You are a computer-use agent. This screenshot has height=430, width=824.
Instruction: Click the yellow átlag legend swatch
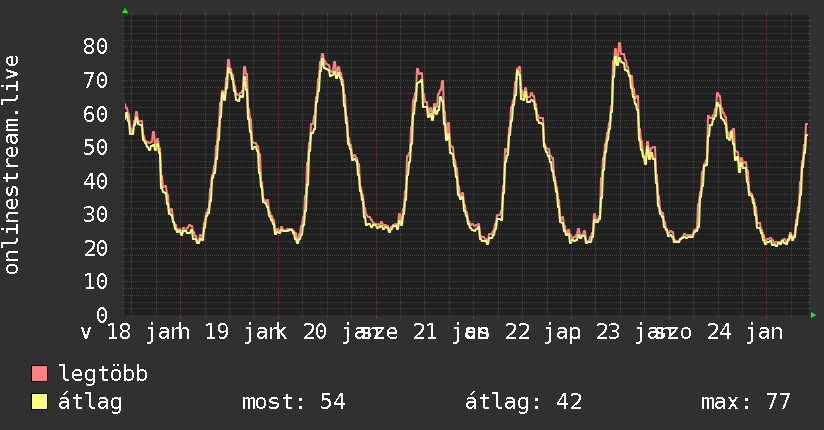tap(39, 402)
